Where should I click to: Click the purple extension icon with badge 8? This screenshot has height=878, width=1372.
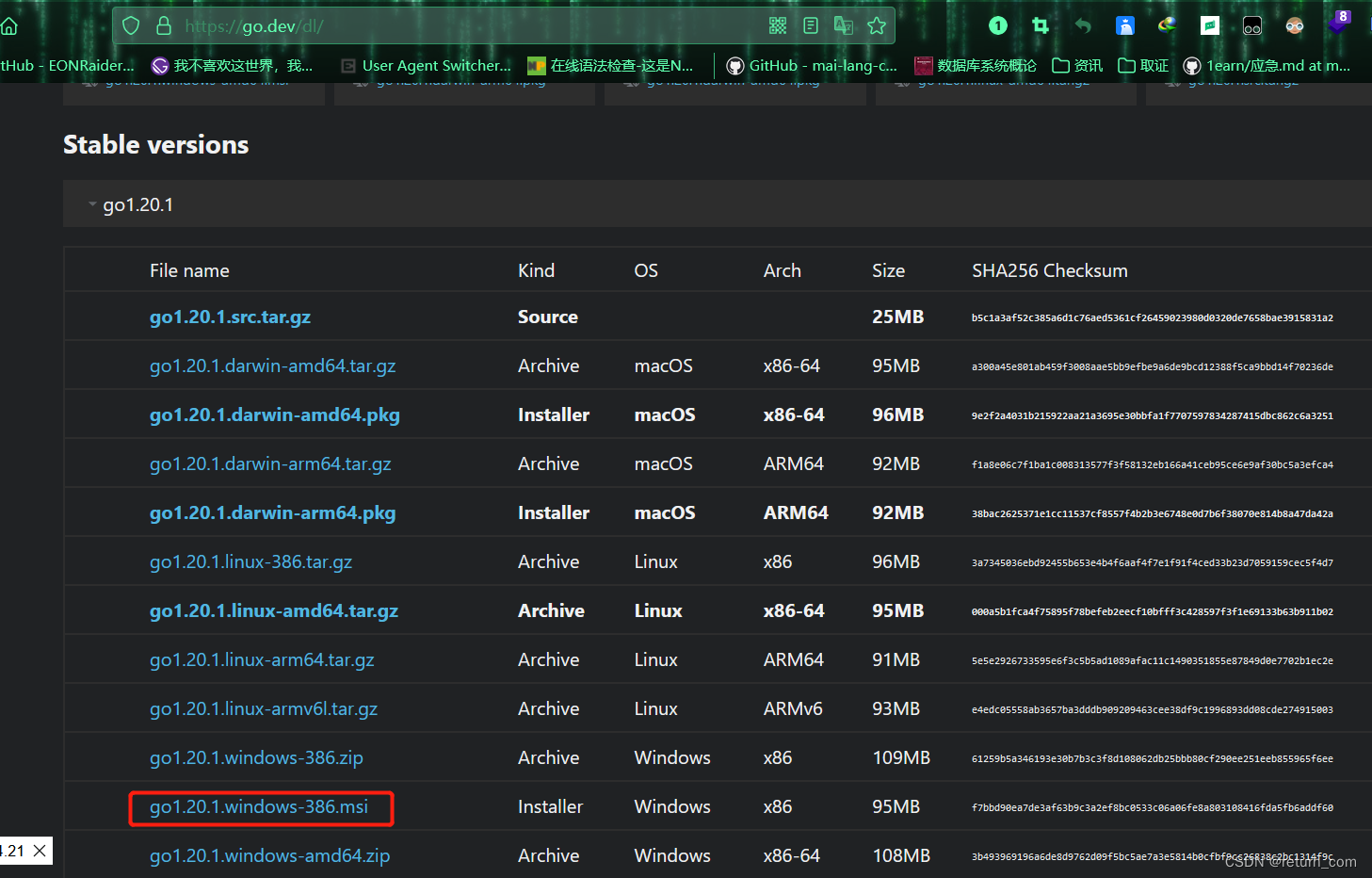coord(1339,23)
